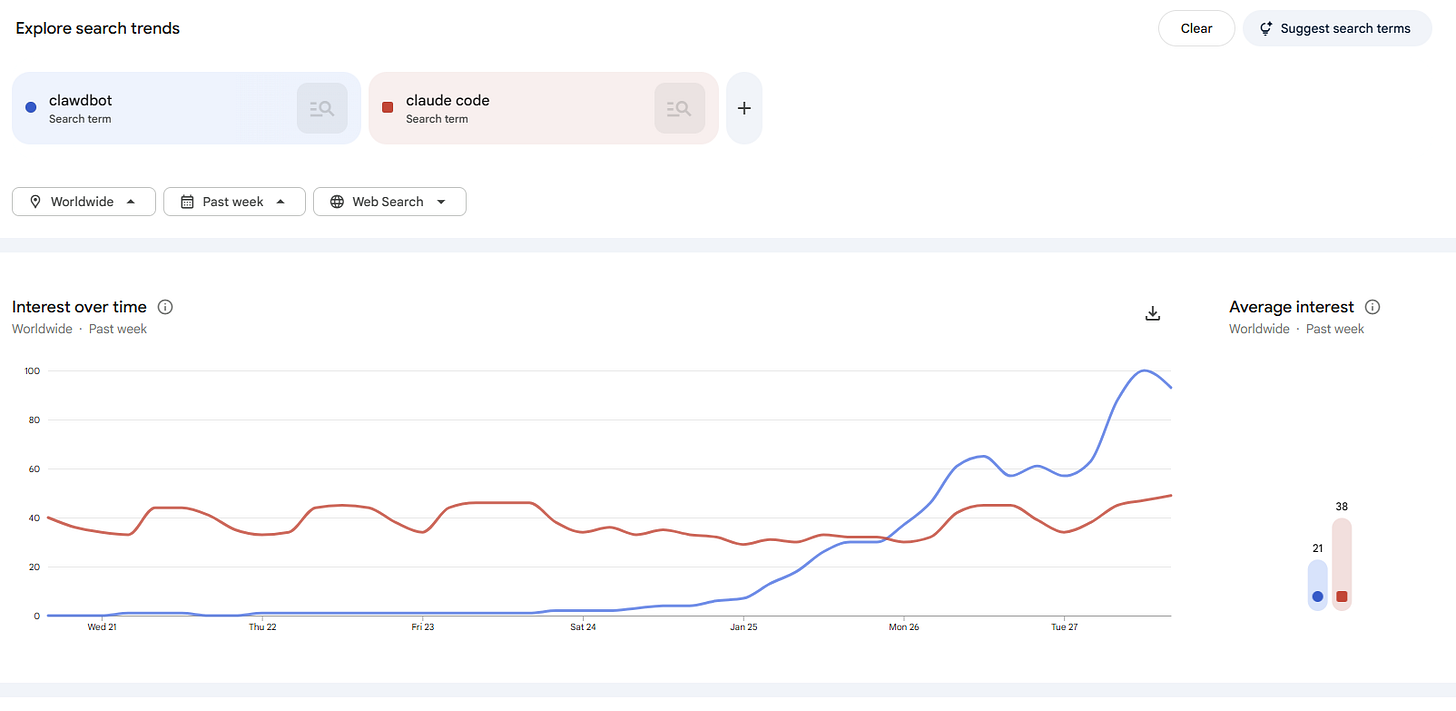Click the value 38 above the red bar
Screen dimensions: 1456x711
click(x=1342, y=506)
